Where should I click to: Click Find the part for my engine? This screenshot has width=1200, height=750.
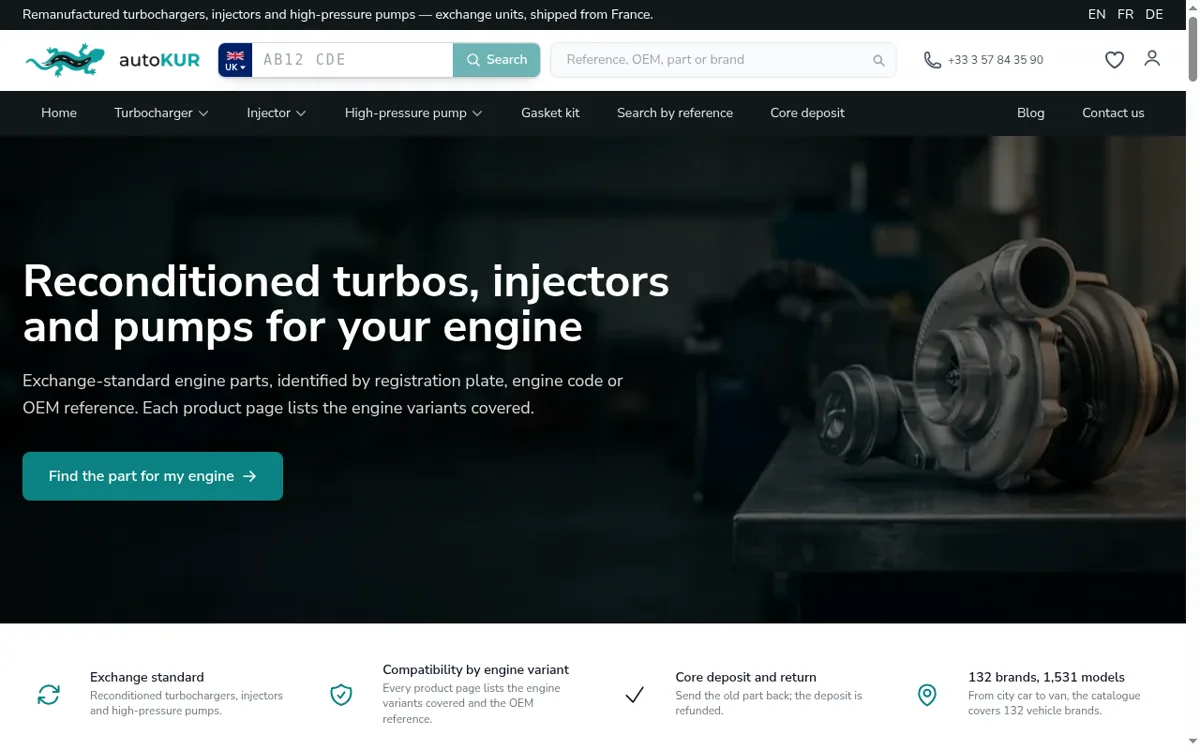153,476
